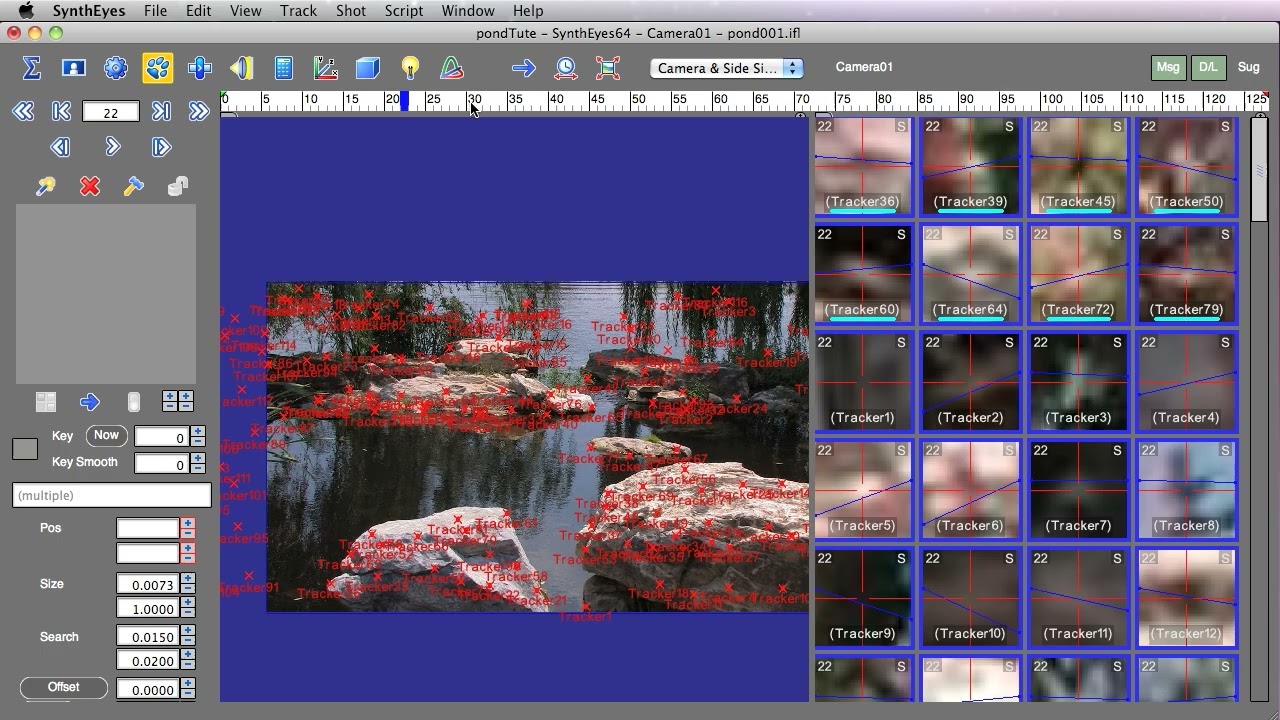Select the Tracker36 thumbnail
Viewport: 1280px width, 720px height.
[x=863, y=167]
